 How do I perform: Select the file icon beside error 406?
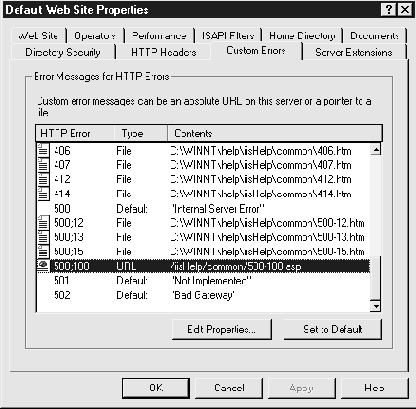tap(43, 150)
